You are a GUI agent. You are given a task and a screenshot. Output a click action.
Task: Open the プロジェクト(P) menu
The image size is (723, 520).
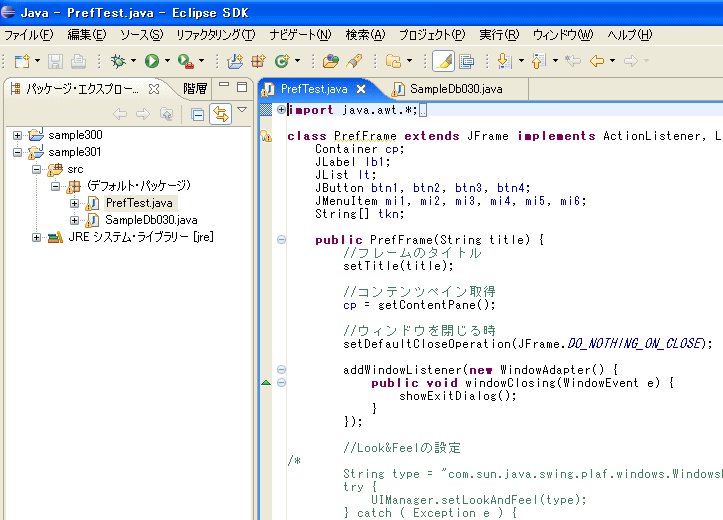pyautogui.click(x=432, y=35)
